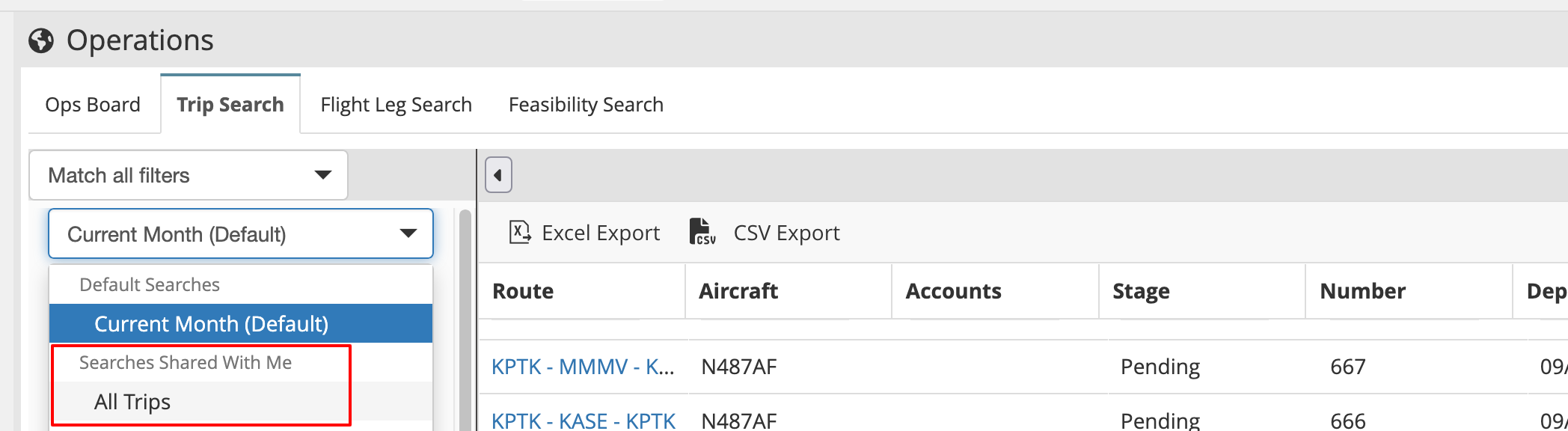Sort by the Route column header

pyautogui.click(x=523, y=291)
